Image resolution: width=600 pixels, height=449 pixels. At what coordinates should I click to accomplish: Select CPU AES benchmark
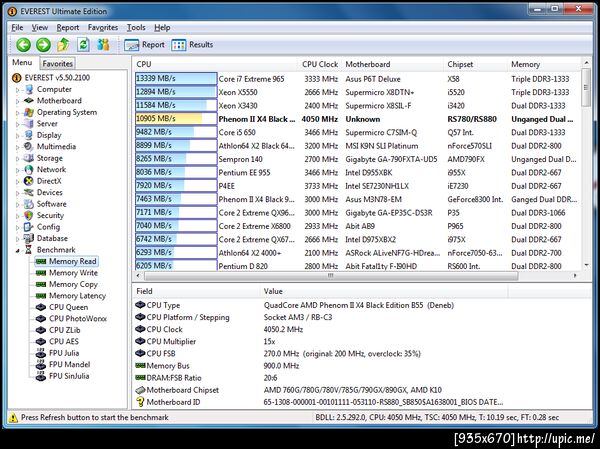64,341
